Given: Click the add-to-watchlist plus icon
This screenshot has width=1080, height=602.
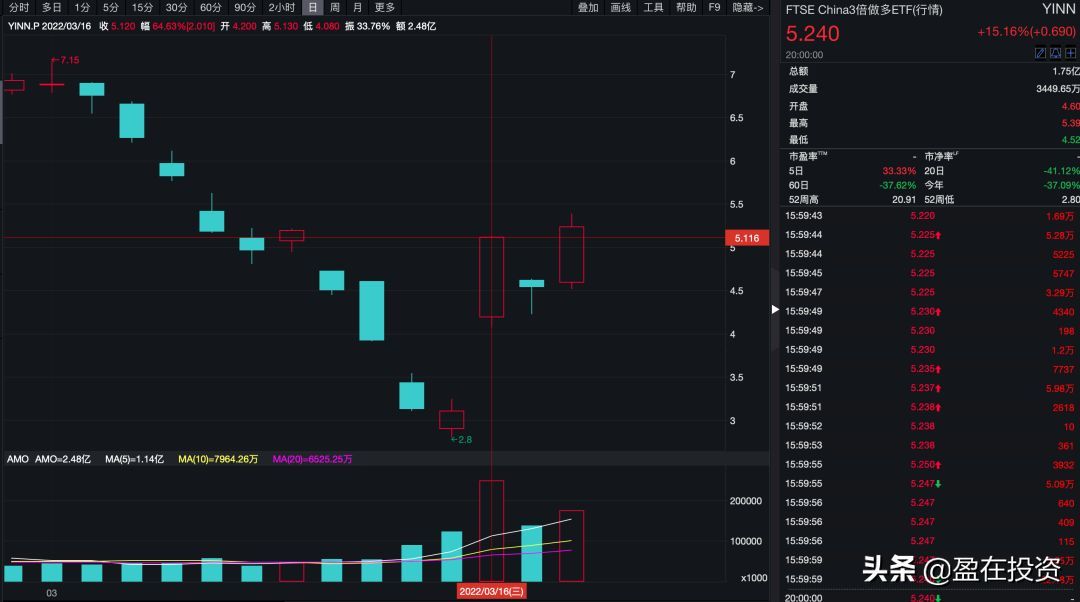Looking at the screenshot, I should (1070, 53).
